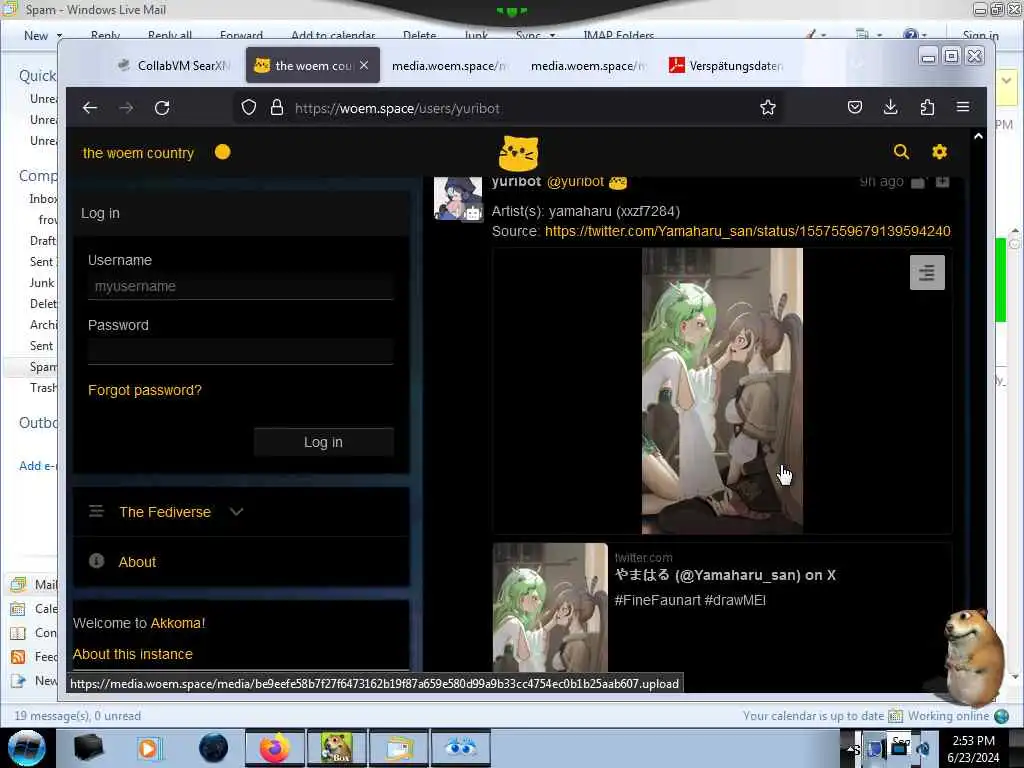Open Firefox downloads panel

(x=891, y=108)
